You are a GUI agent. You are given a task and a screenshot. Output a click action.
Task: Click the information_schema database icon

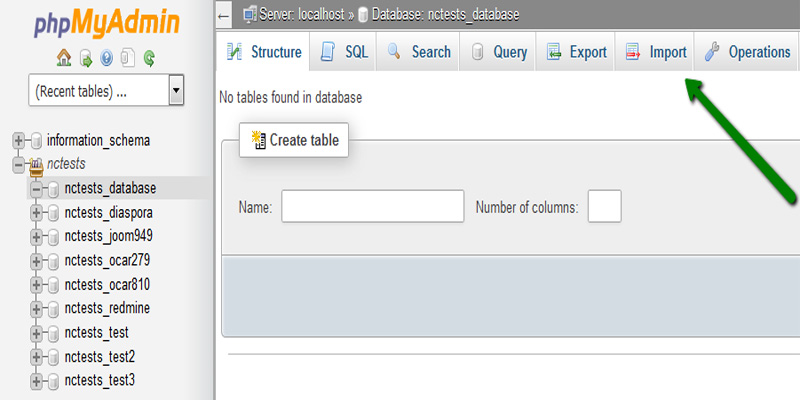(x=36, y=140)
